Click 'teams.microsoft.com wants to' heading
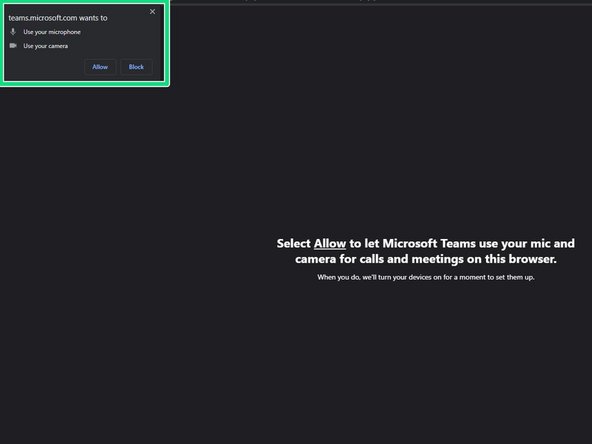592x444 pixels. tap(58, 18)
